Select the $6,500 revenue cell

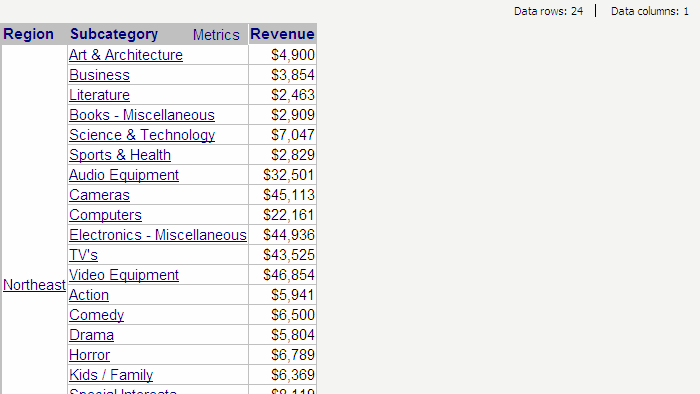282,315
